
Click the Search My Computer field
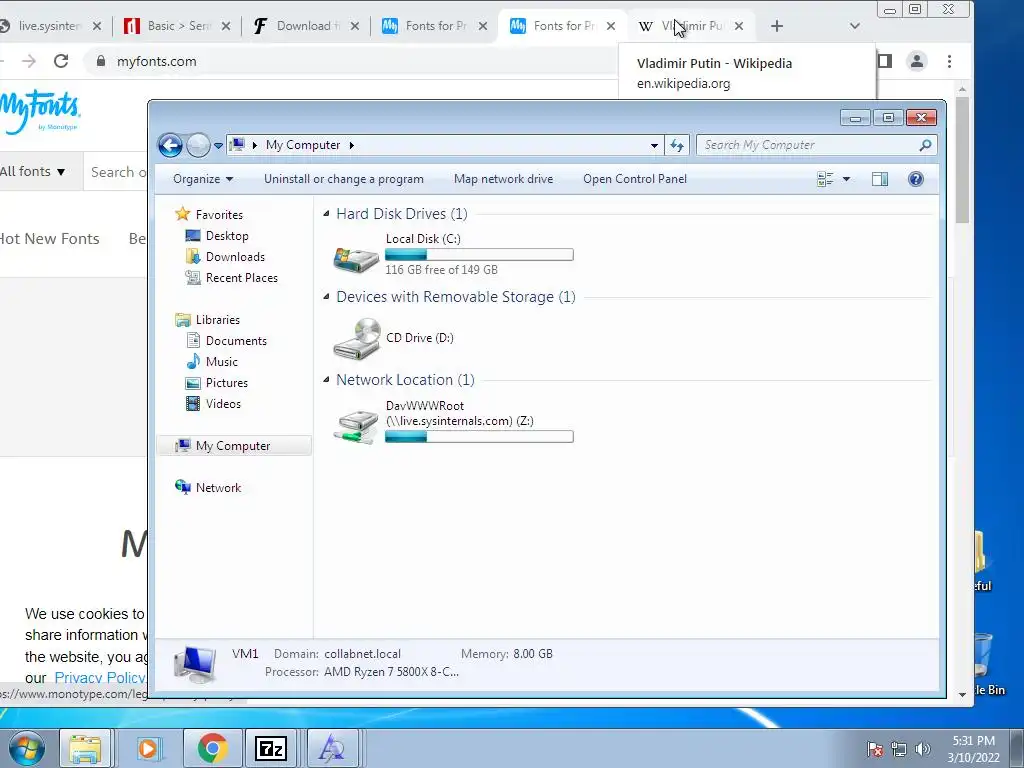816,145
